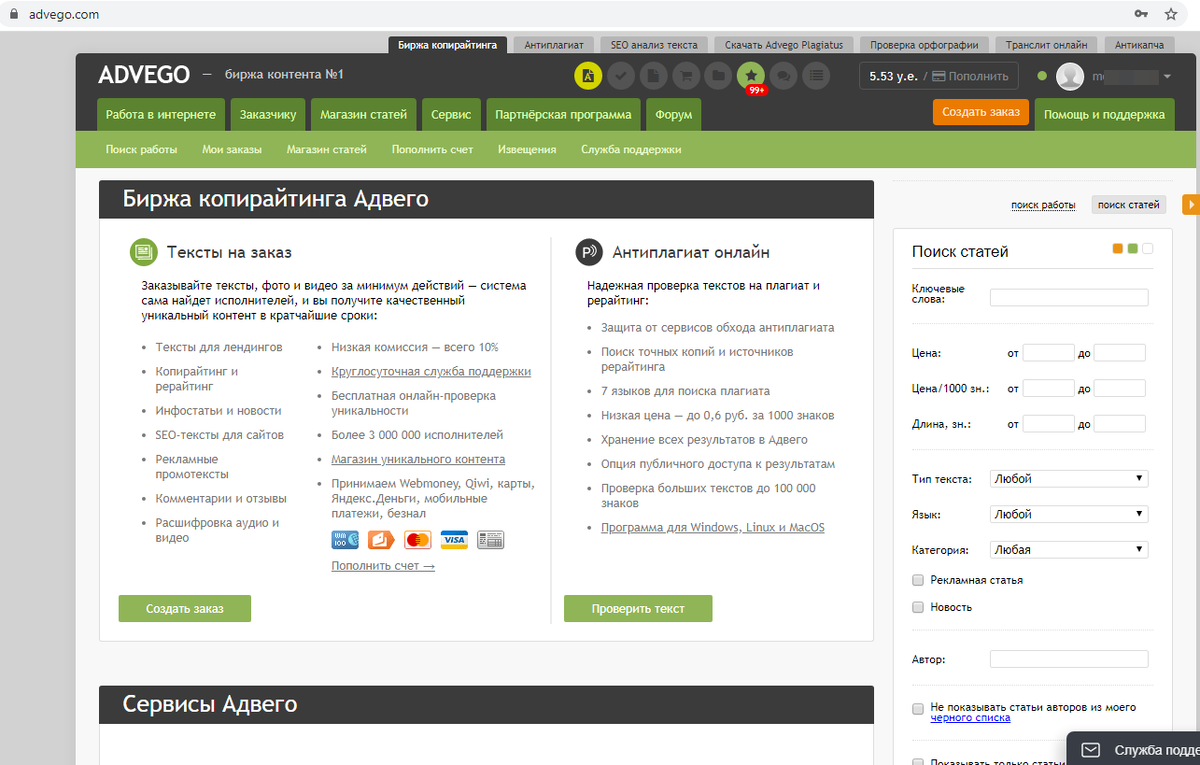Open the shopping cart icon in header

pos(685,75)
